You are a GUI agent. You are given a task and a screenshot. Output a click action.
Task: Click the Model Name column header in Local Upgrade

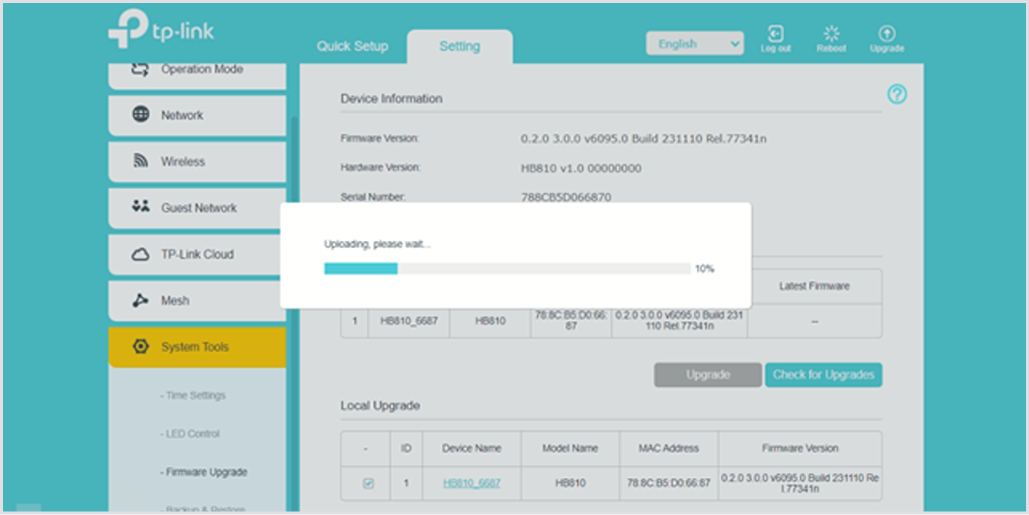(570, 449)
